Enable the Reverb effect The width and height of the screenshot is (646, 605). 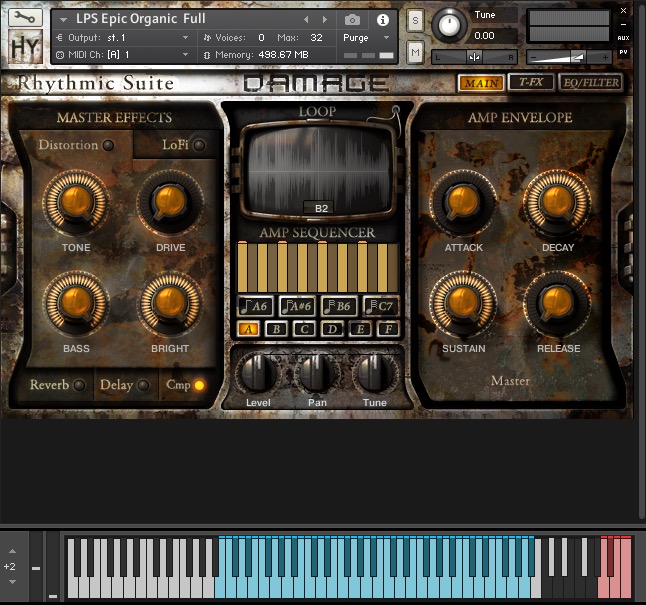pyautogui.click(x=79, y=385)
